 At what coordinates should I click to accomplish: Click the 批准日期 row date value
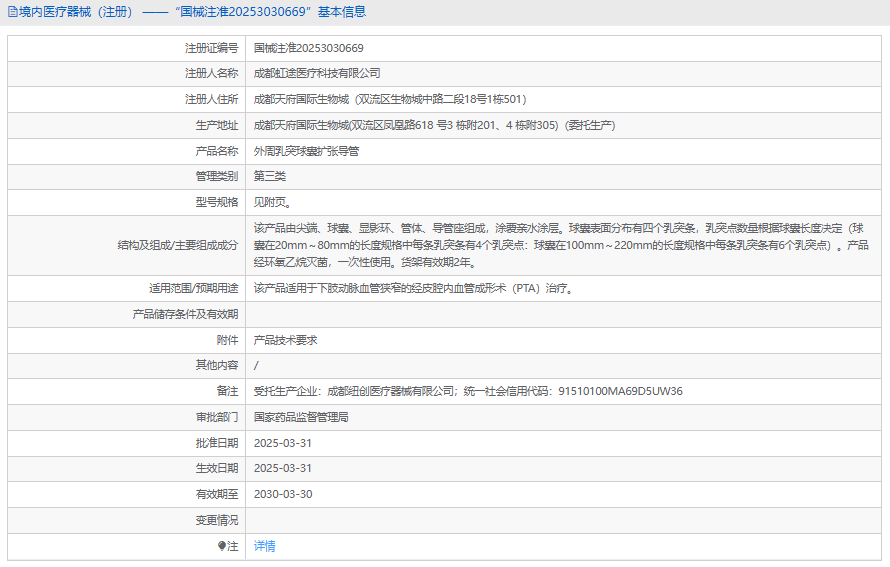283,443
